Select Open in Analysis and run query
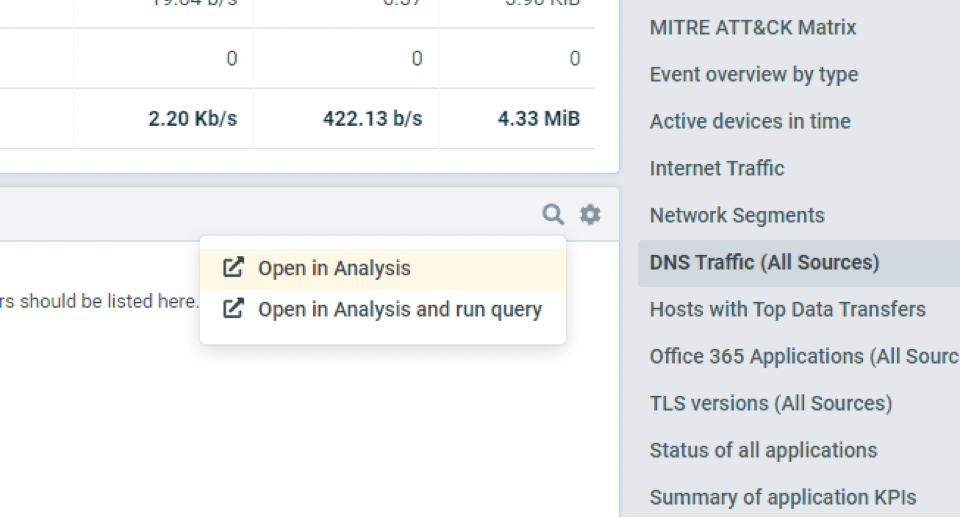 399,309
